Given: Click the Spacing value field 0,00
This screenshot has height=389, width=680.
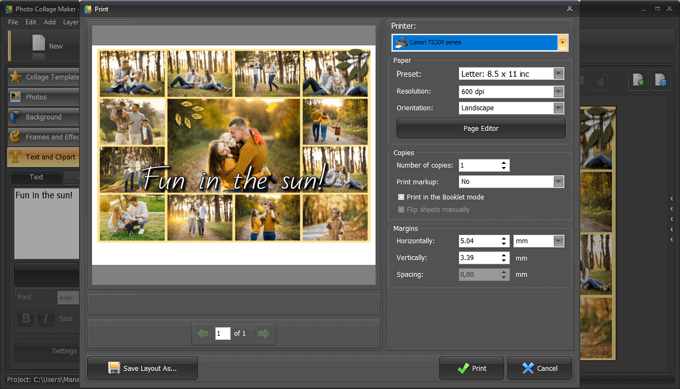Looking at the screenshot, I should tap(480, 275).
